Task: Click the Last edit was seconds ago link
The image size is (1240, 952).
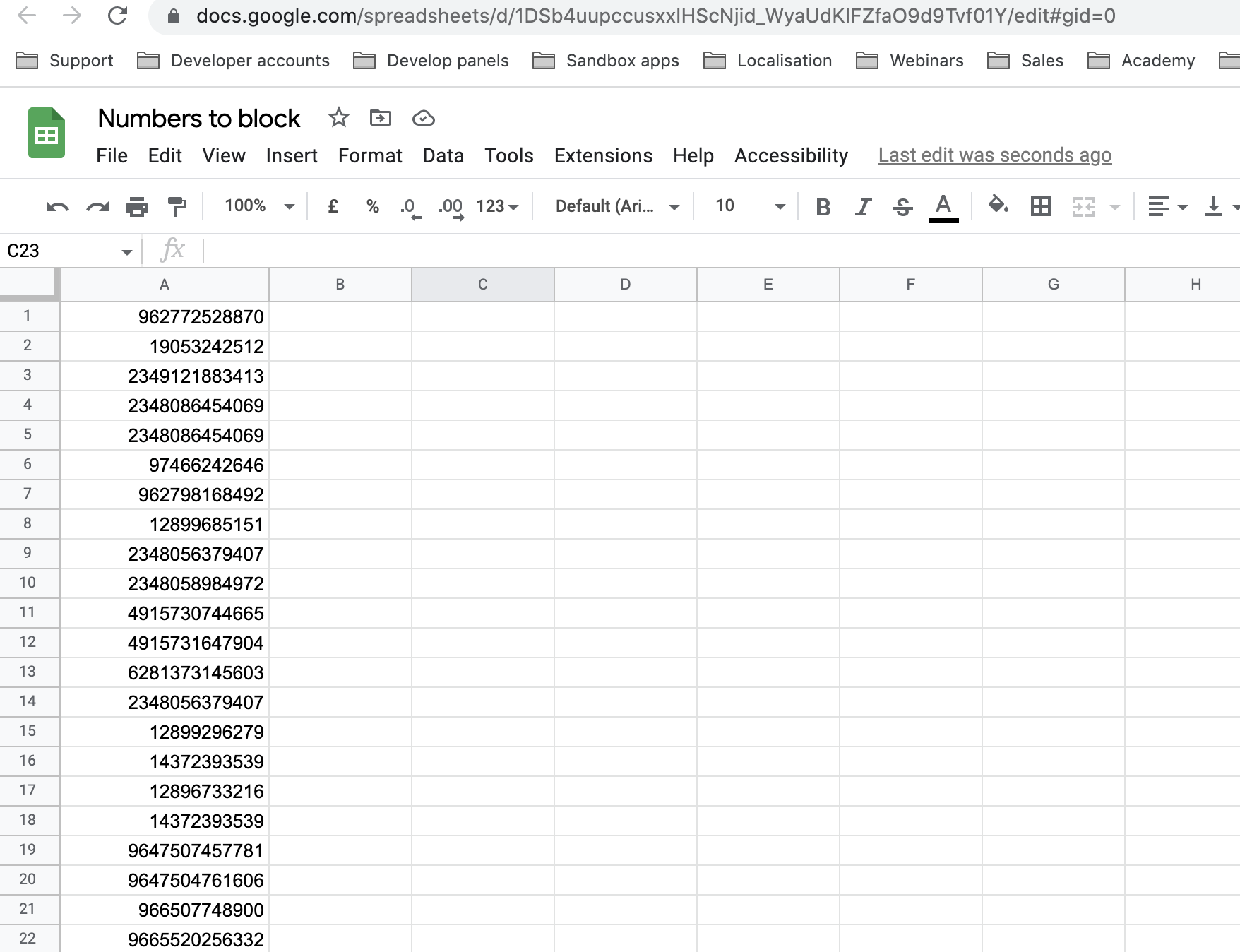Action: click(995, 155)
